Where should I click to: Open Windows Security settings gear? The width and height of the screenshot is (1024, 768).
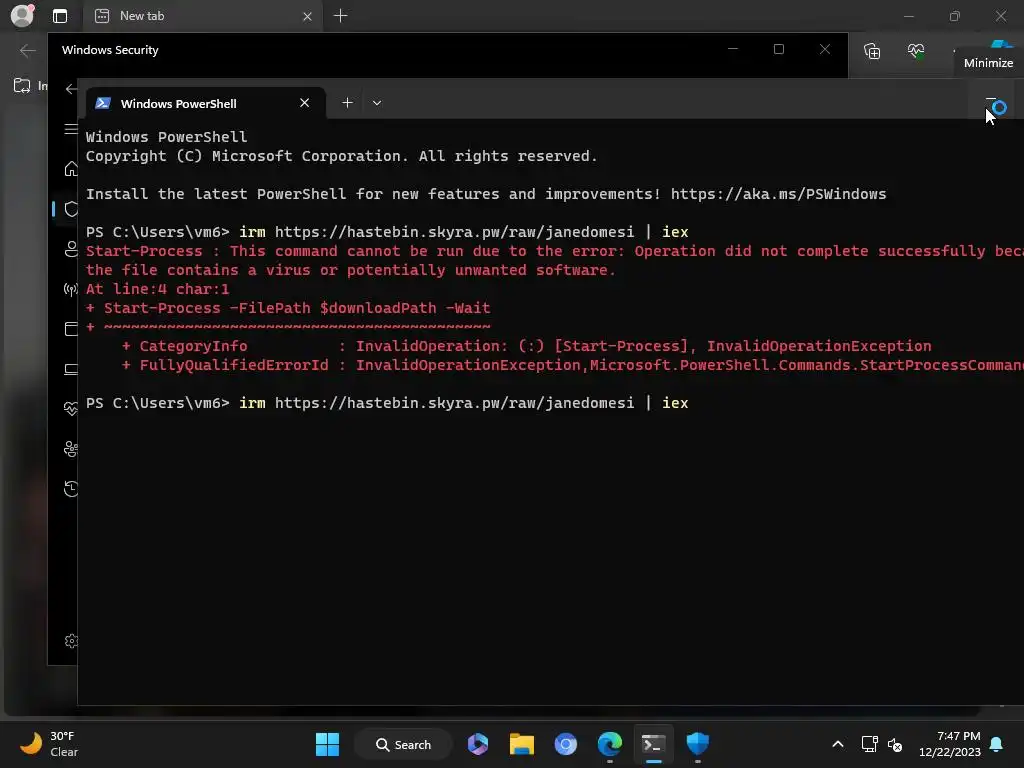point(71,641)
